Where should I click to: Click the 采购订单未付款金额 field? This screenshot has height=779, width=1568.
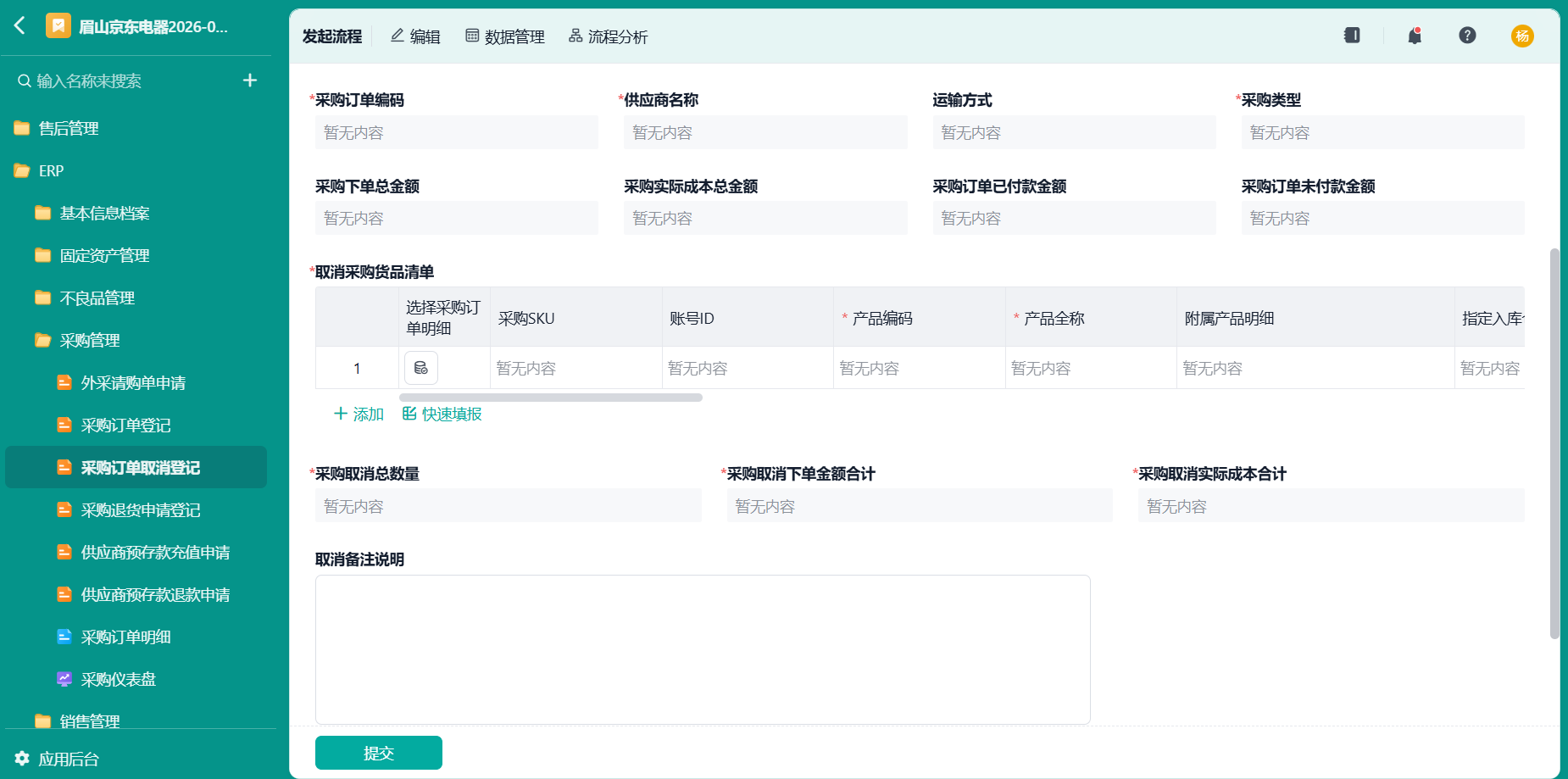click(x=1382, y=219)
